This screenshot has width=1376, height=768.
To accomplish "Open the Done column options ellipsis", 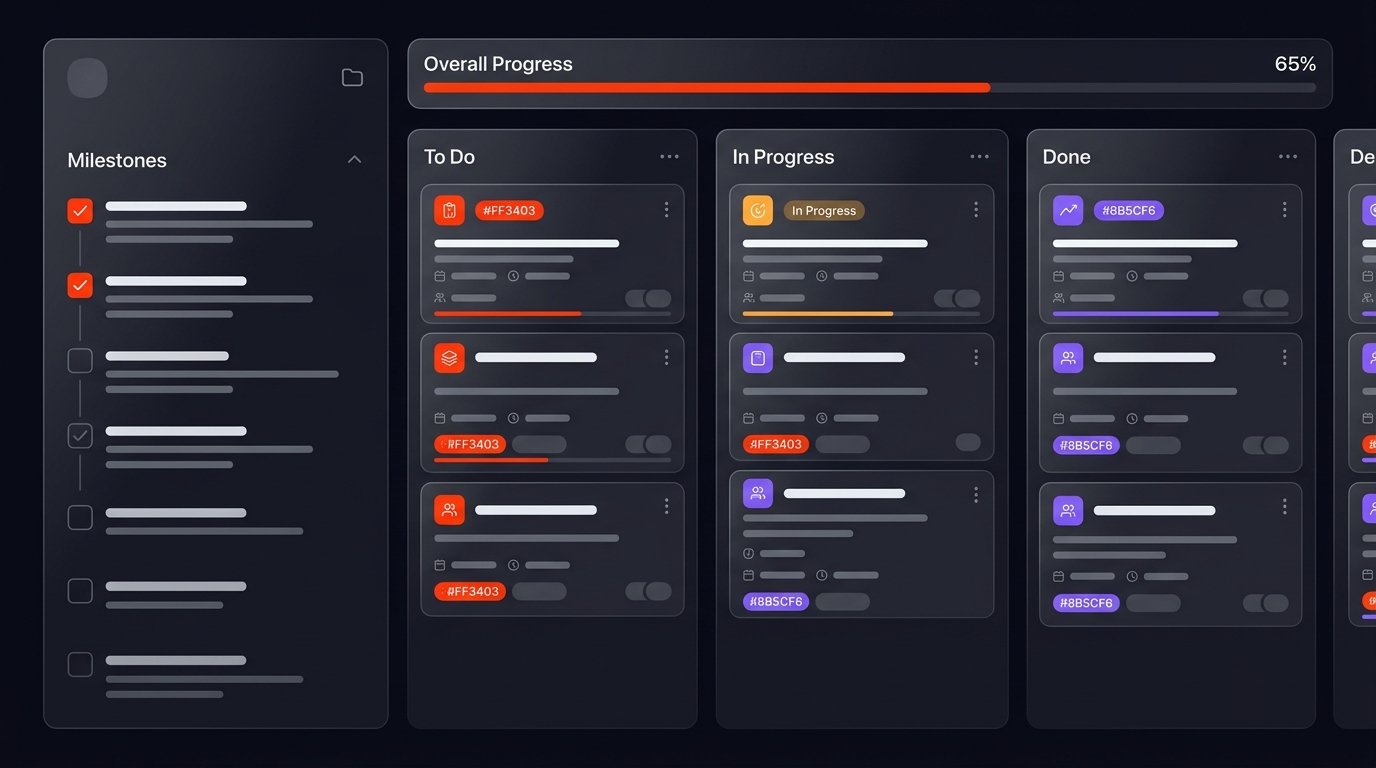I will [1288, 157].
